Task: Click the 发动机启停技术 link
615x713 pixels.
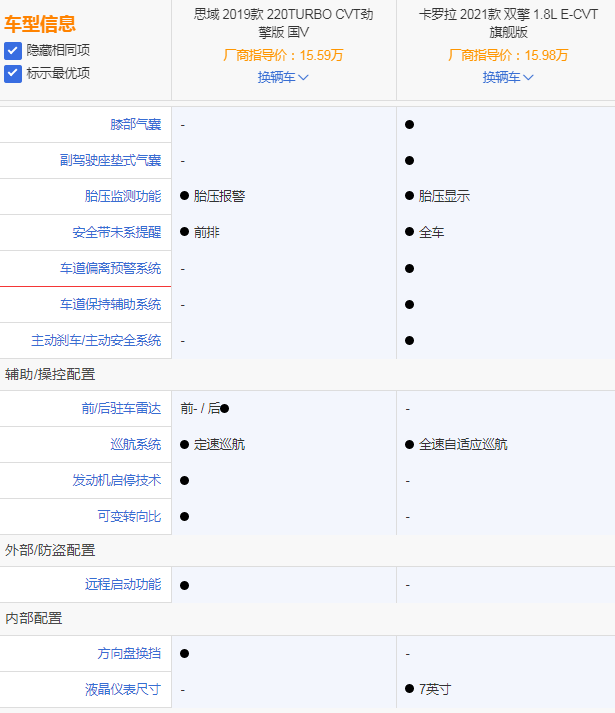Action: 116,481
